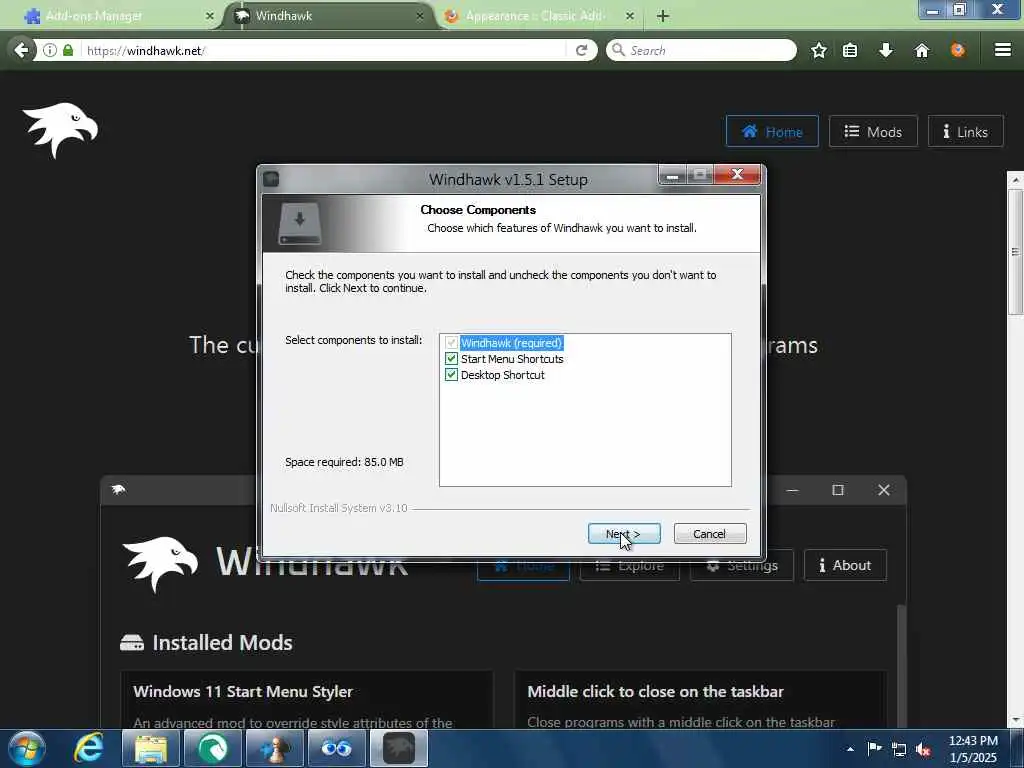Close the Appearance Classic Add-ons tab
The width and height of the screenshot is (1024, 768).
[x=630, y=16]
